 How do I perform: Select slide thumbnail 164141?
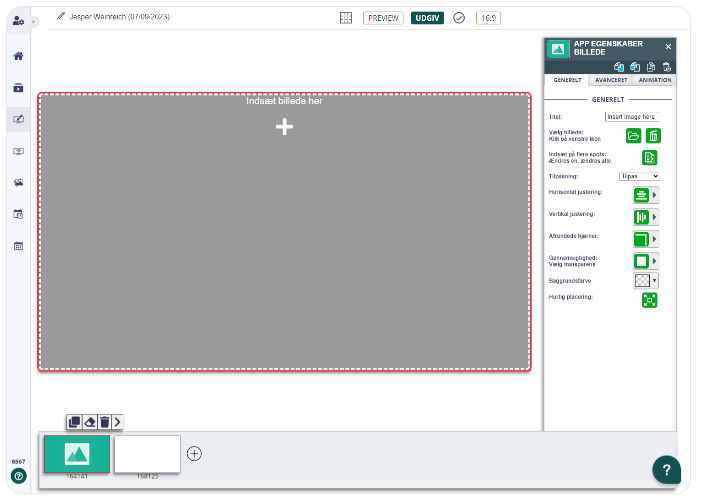pyautogui.click(x=77, y=454)
